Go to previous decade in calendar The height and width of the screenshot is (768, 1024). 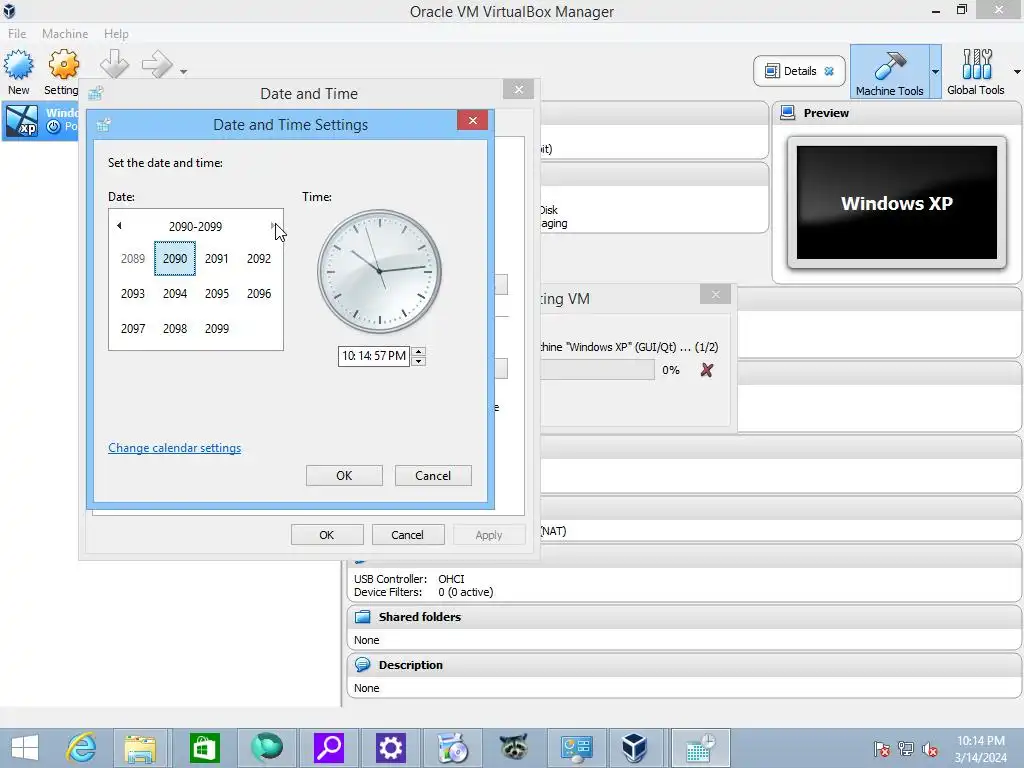(119, 226)
